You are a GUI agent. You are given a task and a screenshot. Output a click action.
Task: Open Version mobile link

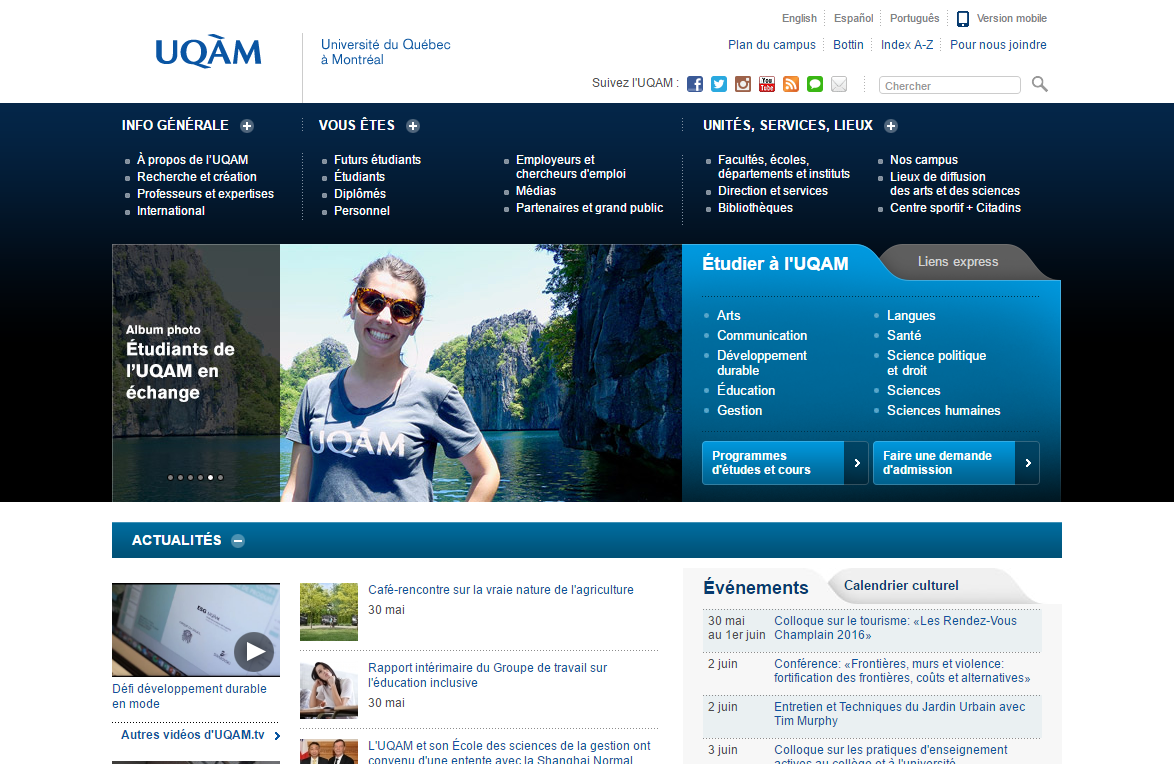1012,18
